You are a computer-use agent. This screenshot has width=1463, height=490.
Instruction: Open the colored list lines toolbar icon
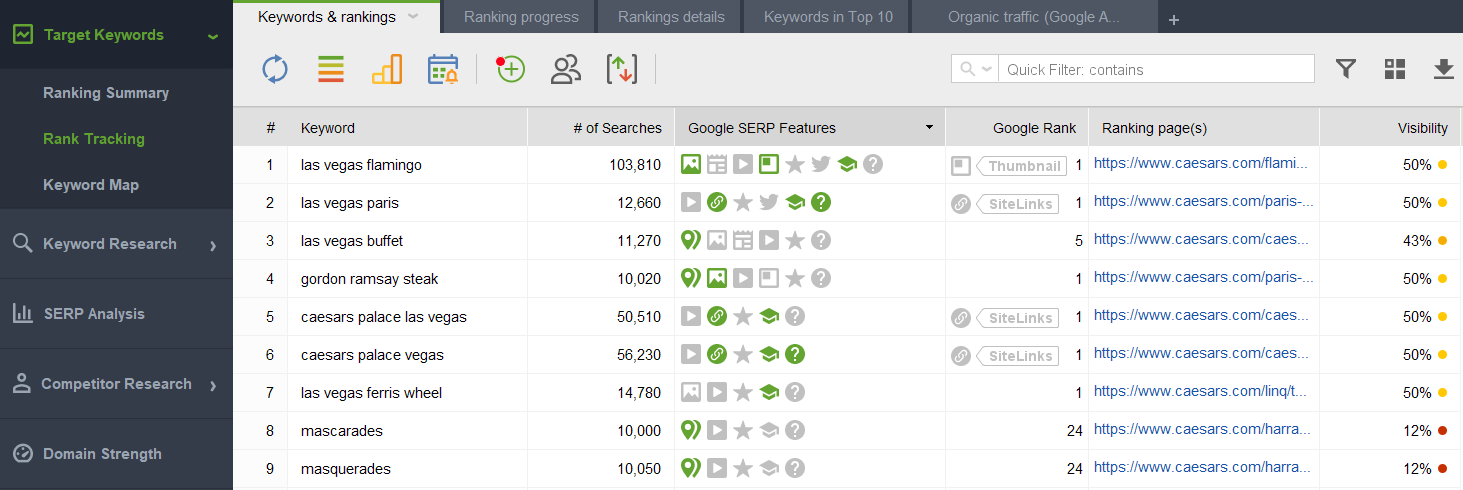coord(331,69)
